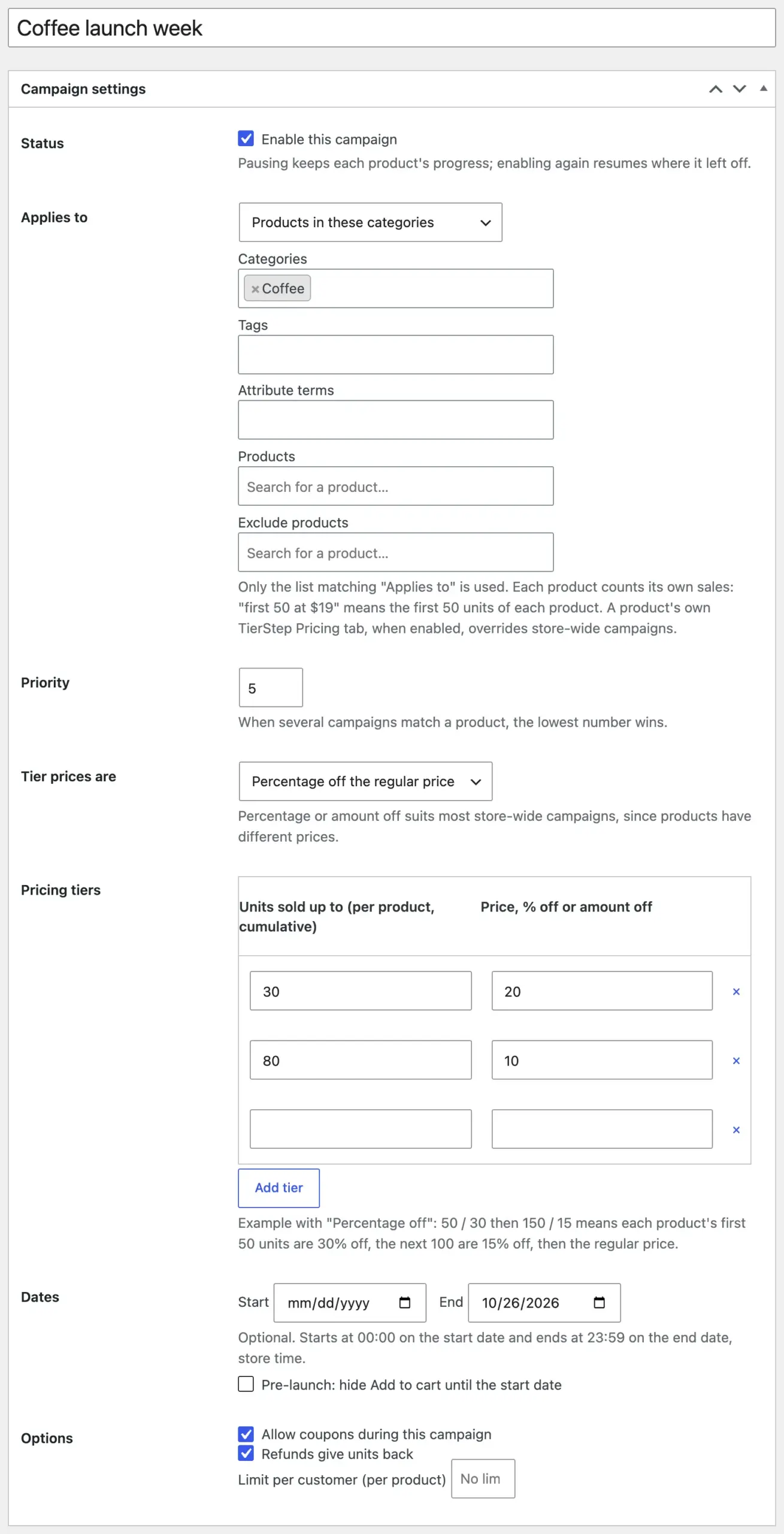The height and width of the screenshot is (1534, 784).
Task: Focus the Priority number field
Action: click(x=271, y=688)
